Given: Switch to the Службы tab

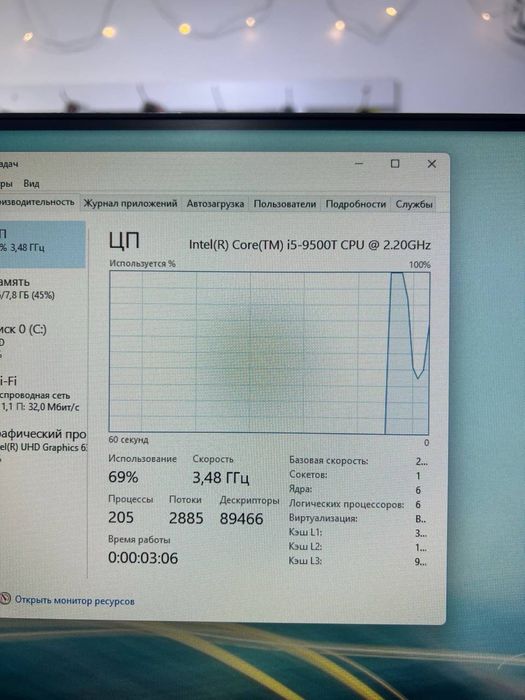Looking at the screenshot, I should pos(414,204).
